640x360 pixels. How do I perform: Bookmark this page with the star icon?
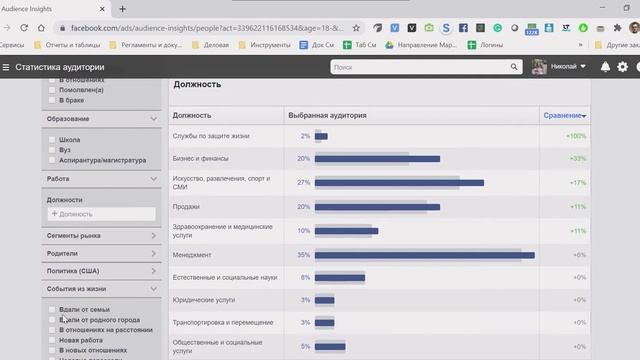[356, 28]
